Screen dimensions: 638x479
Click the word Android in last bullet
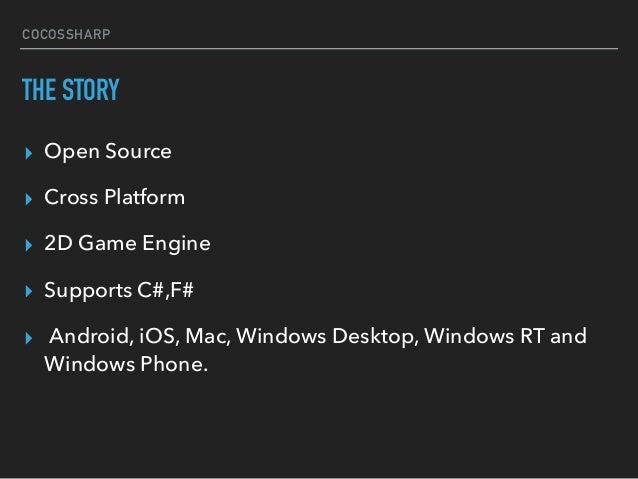[91, 336]
